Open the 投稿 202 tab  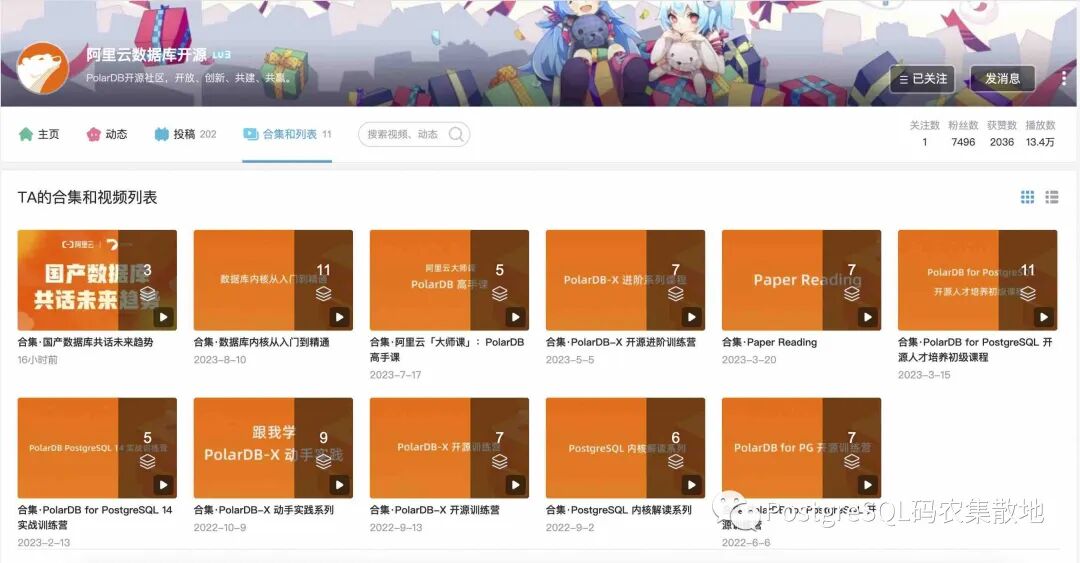[x=185, y=134]
